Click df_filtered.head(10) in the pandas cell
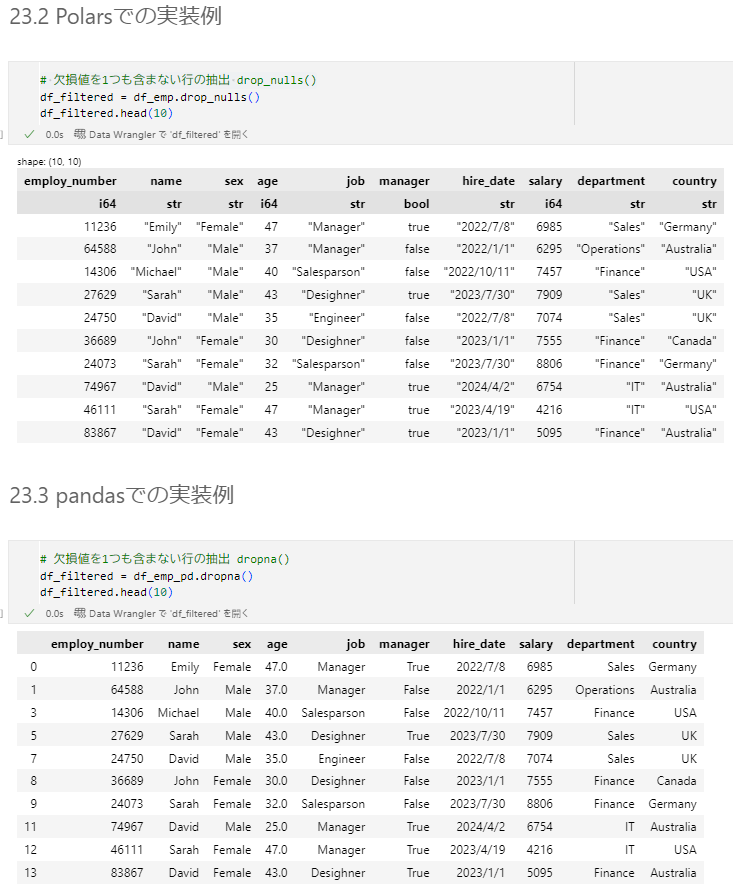 pos(106,592)
